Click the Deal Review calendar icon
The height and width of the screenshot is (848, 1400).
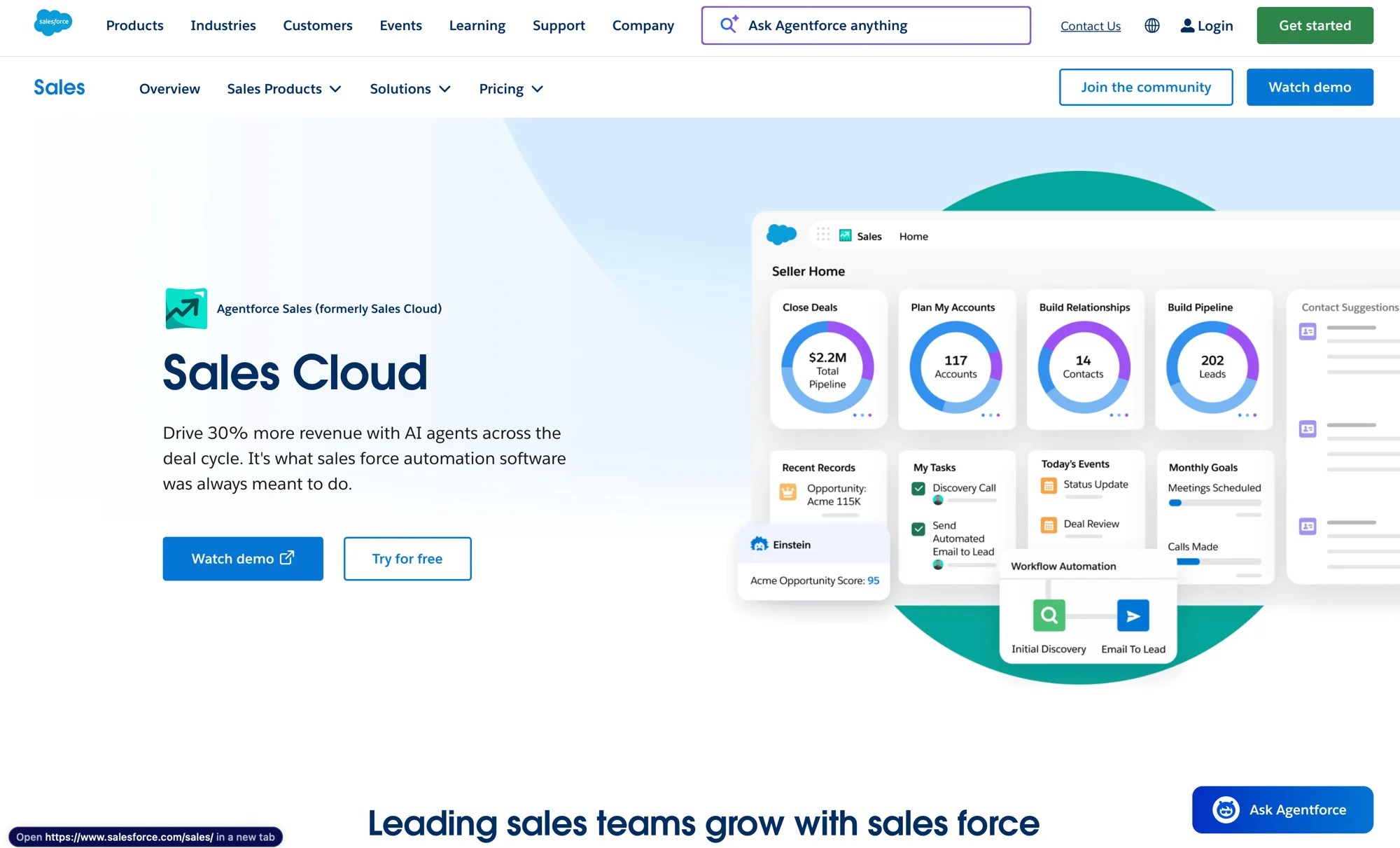click(x=1049, y=524)
